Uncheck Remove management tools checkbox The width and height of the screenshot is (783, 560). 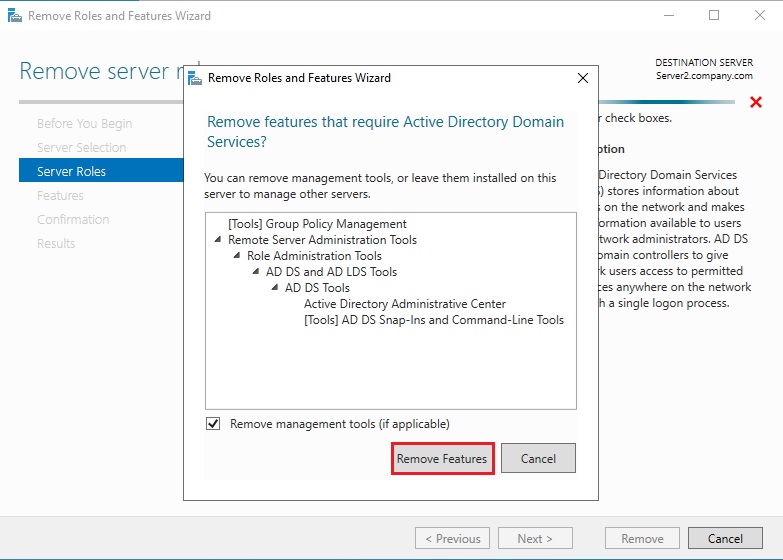[213, 424]
